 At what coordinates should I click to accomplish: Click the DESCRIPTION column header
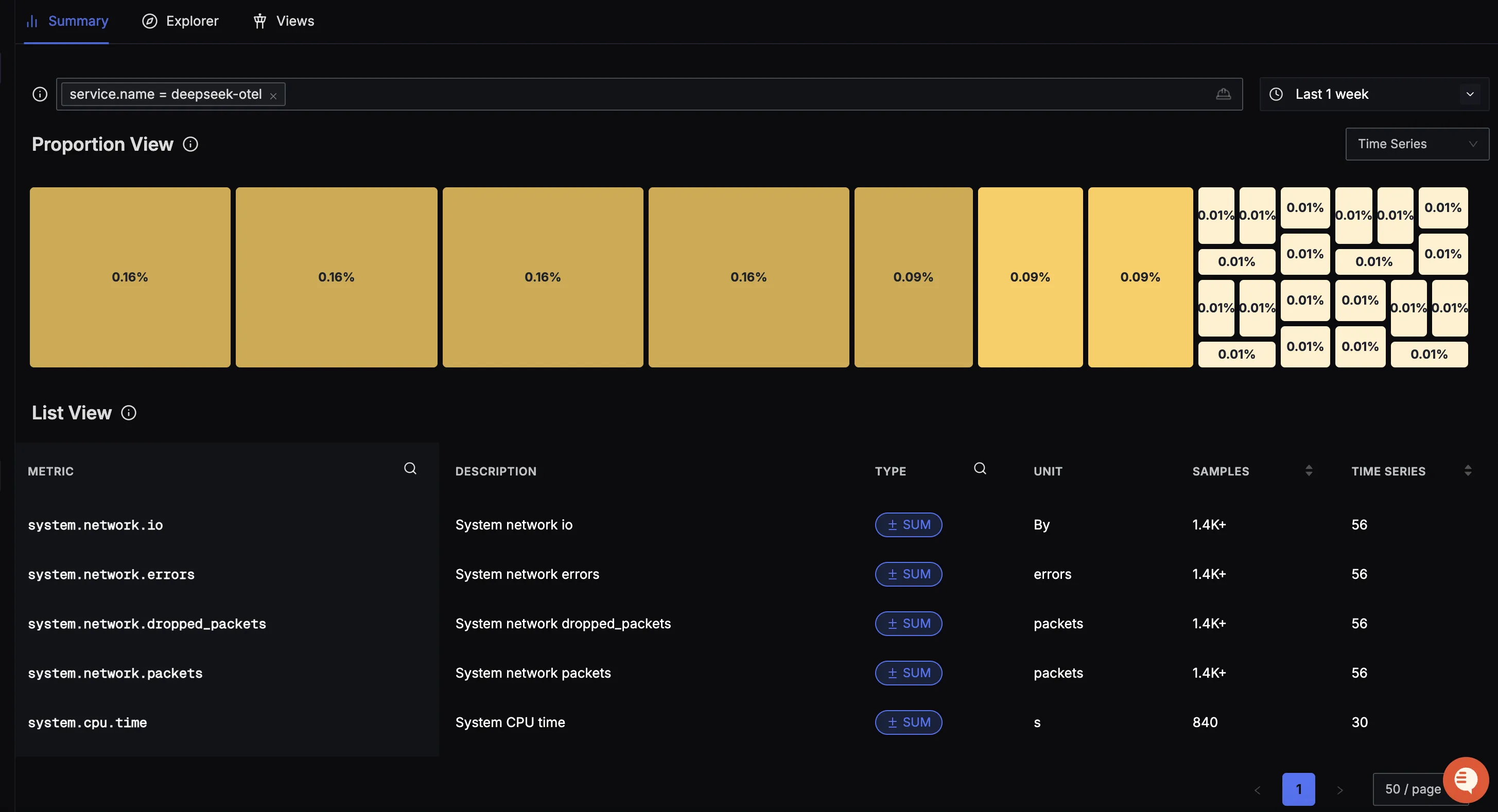click(496, 471)
